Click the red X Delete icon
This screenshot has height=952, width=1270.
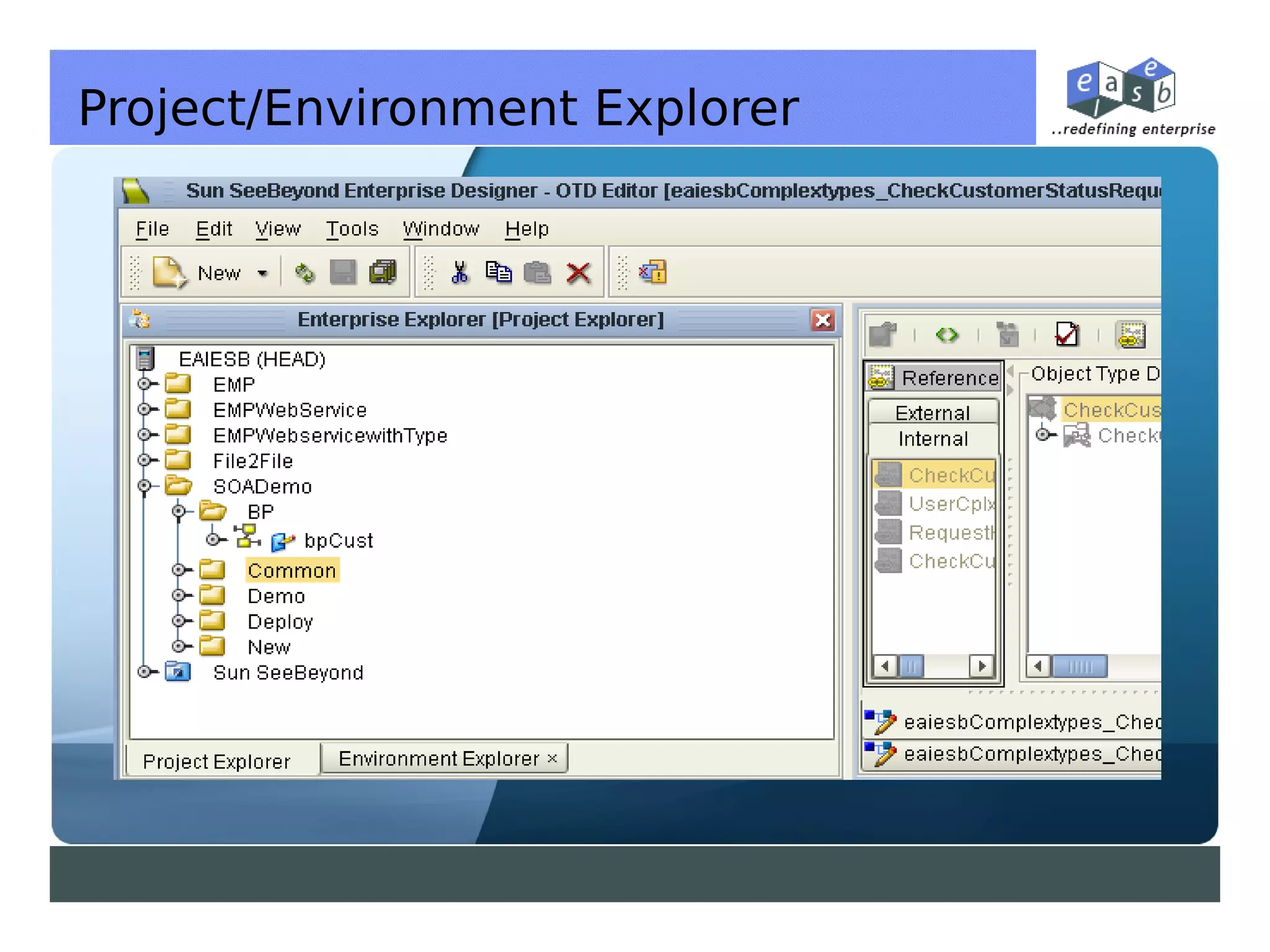(x=578, y=273)
